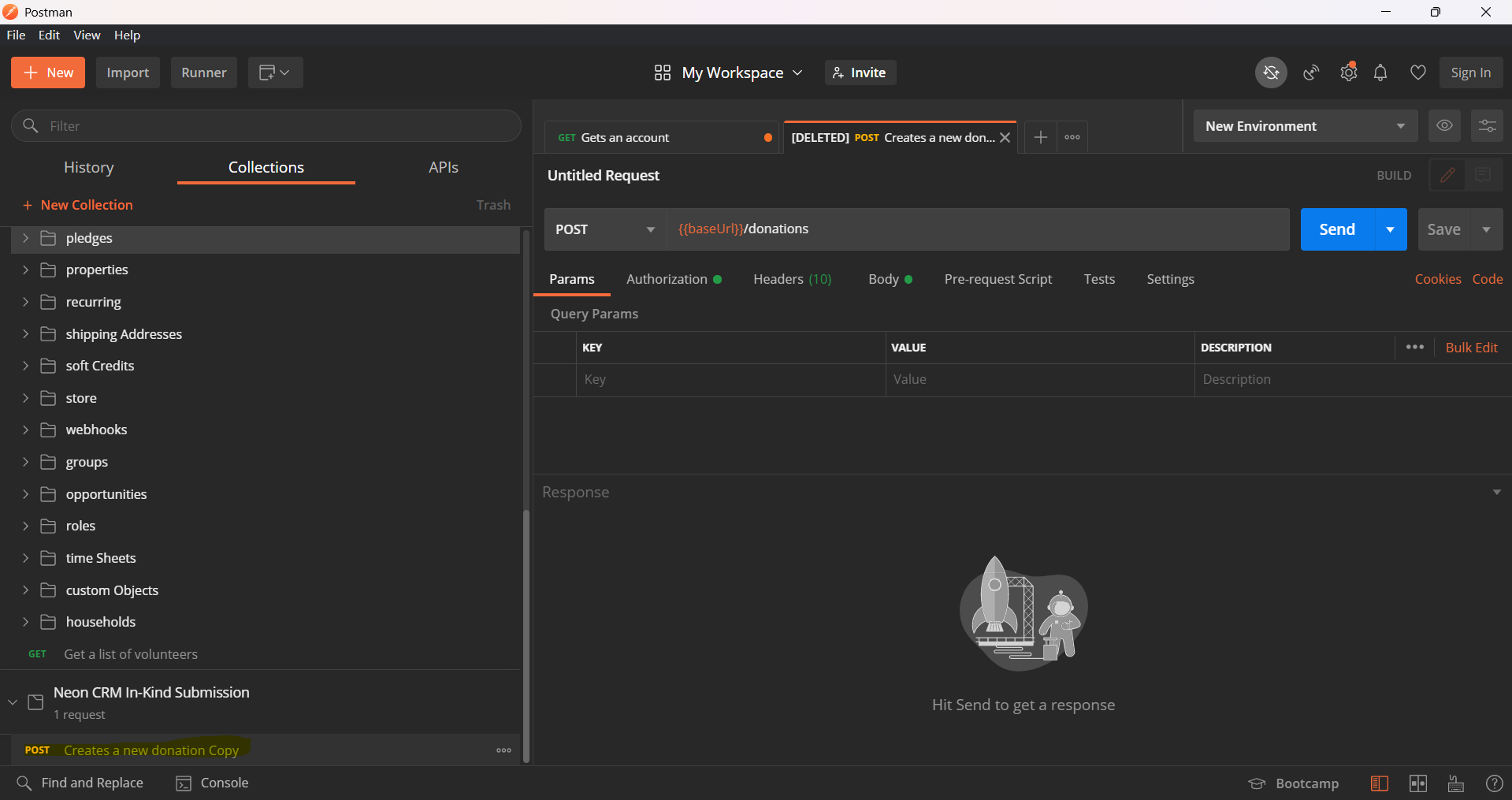Open the Pre-request Script tab
The height and width of the screenshot is (800, 1512).
pos(998,279)
